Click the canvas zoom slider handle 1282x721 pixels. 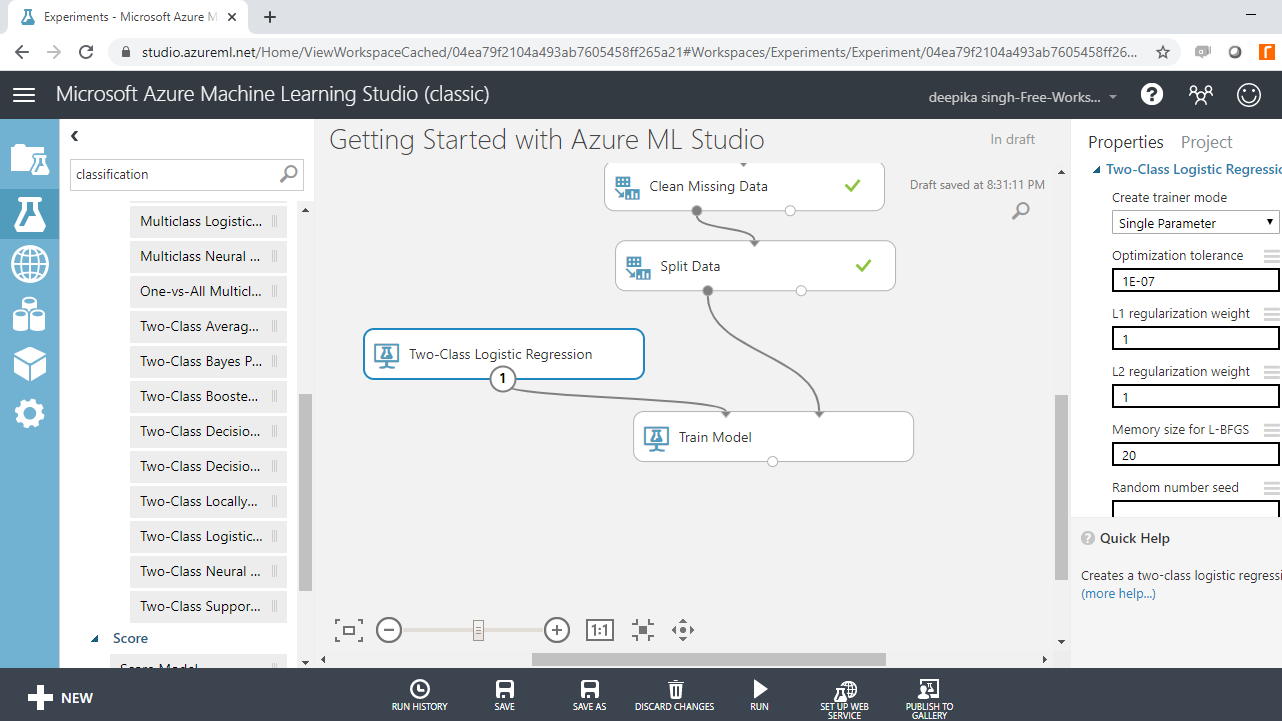(x=478, y=630)
